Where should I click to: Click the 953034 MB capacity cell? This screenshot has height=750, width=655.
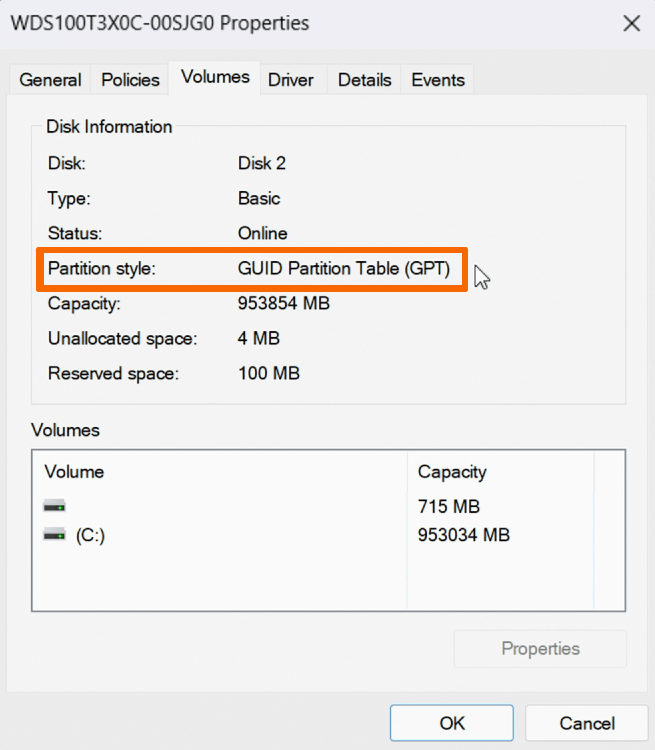464,536
